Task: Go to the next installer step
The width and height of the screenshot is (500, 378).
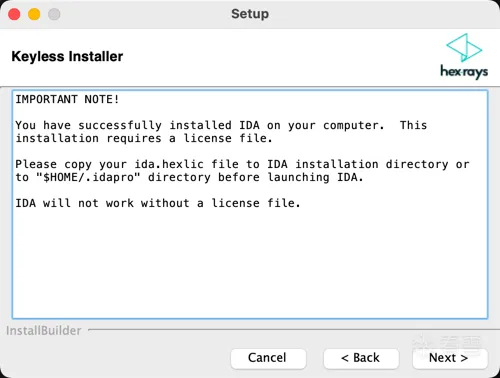Action: (450, 359)
